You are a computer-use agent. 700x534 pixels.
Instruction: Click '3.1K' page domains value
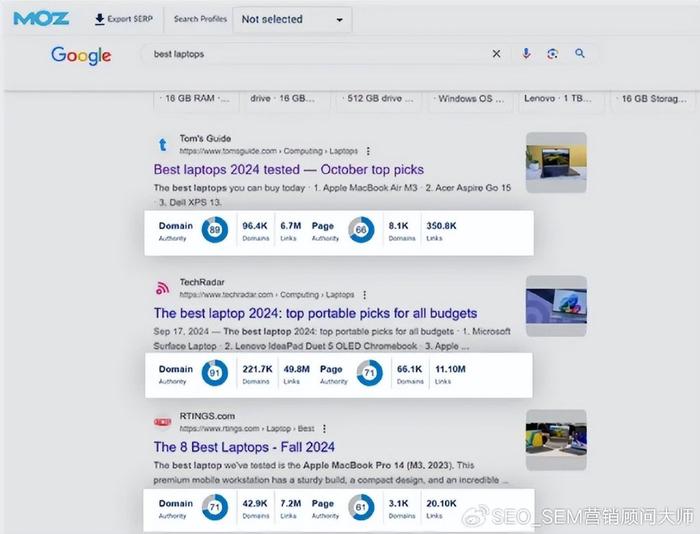(x=398, y=504)
